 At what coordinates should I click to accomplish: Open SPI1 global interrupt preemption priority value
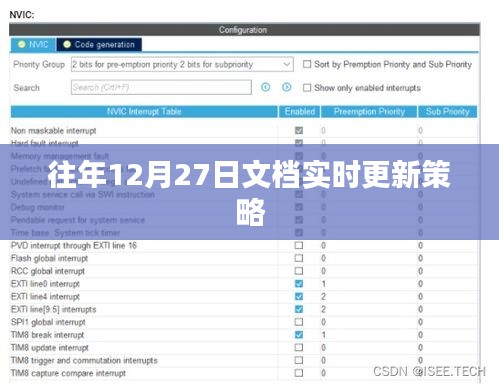pyautogui.click(x=323, y=322)
